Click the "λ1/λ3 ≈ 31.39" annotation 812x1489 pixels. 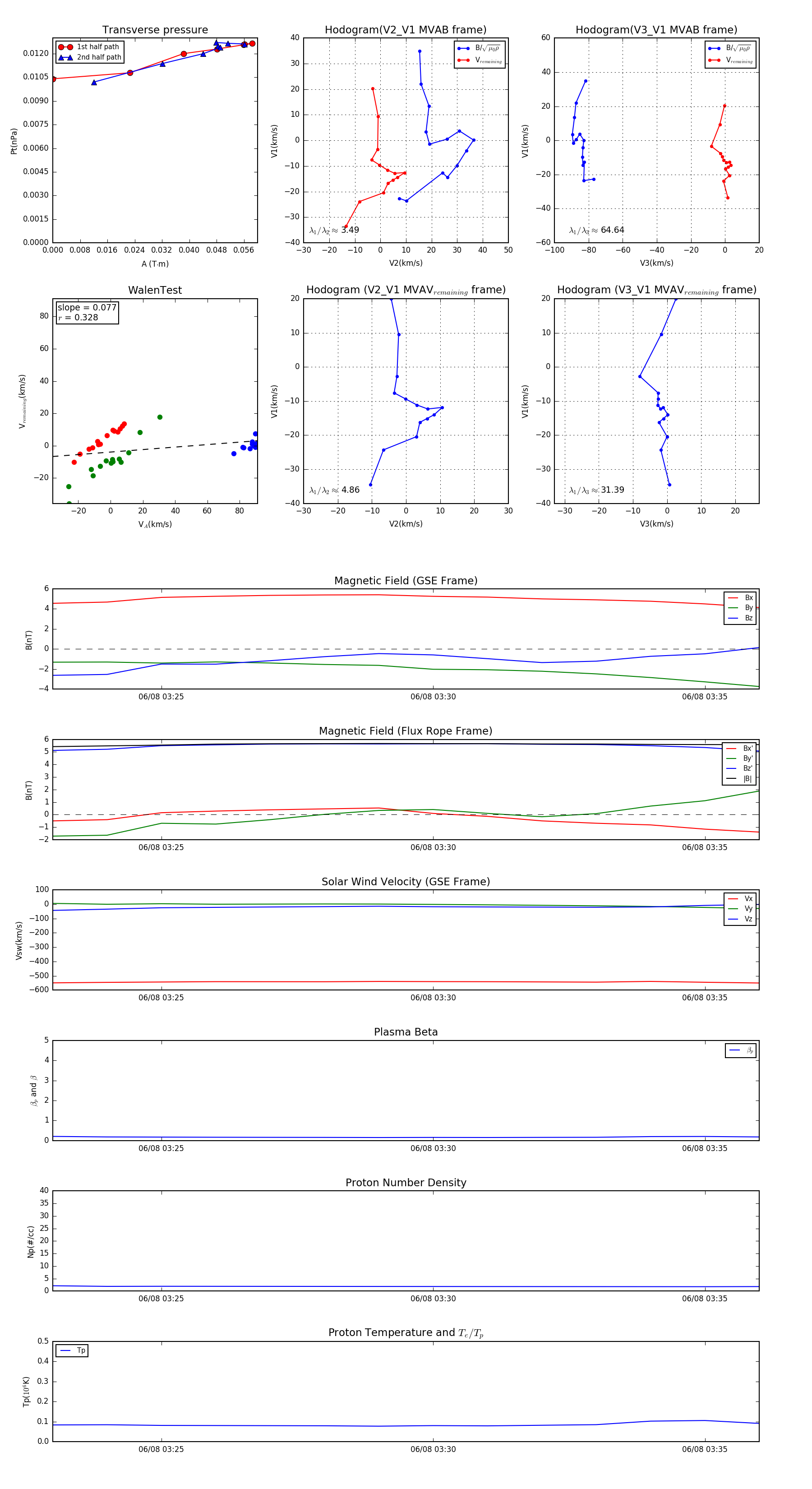[x=596, y=490]
